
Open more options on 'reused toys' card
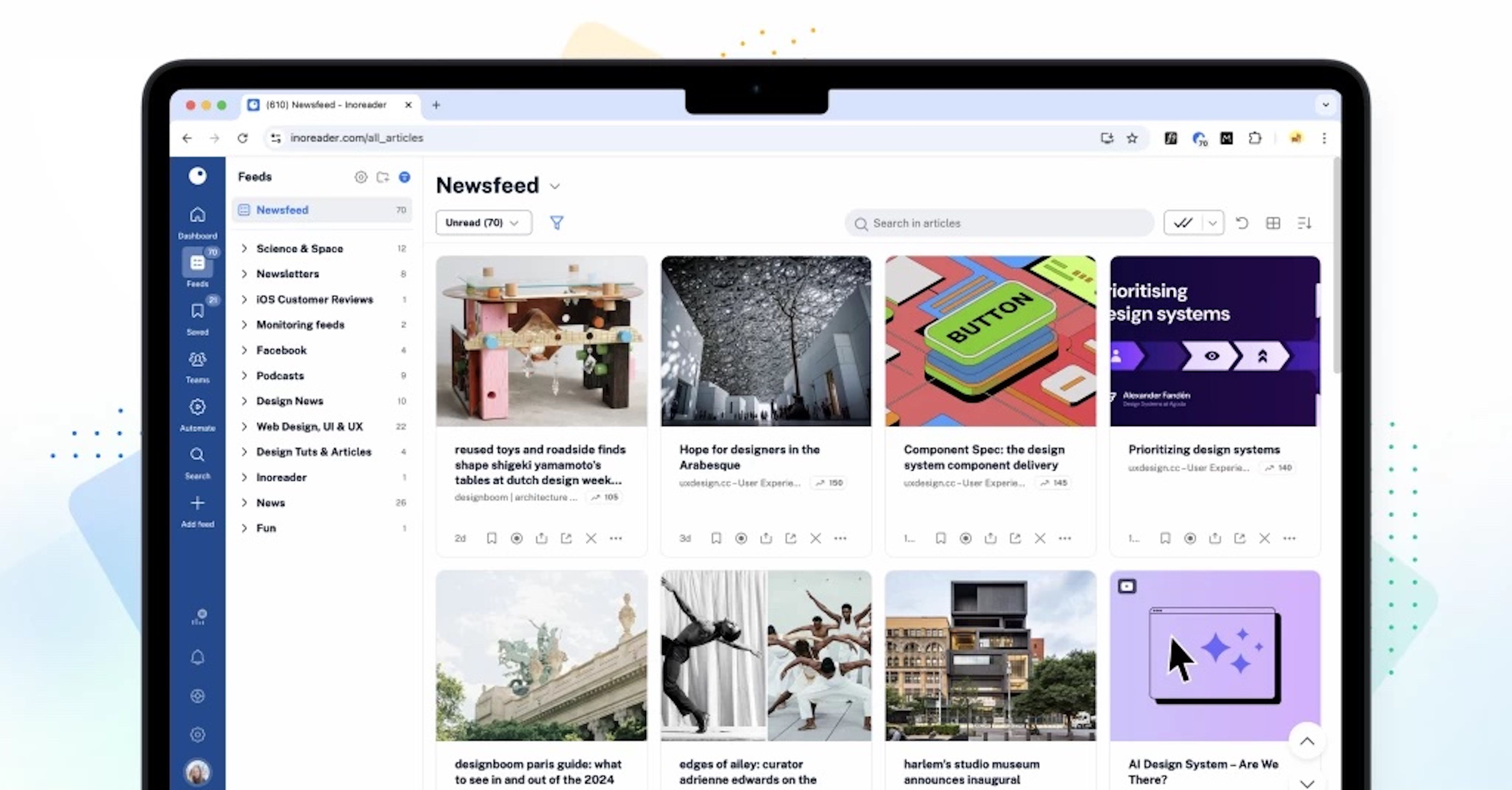coord(615,538)
